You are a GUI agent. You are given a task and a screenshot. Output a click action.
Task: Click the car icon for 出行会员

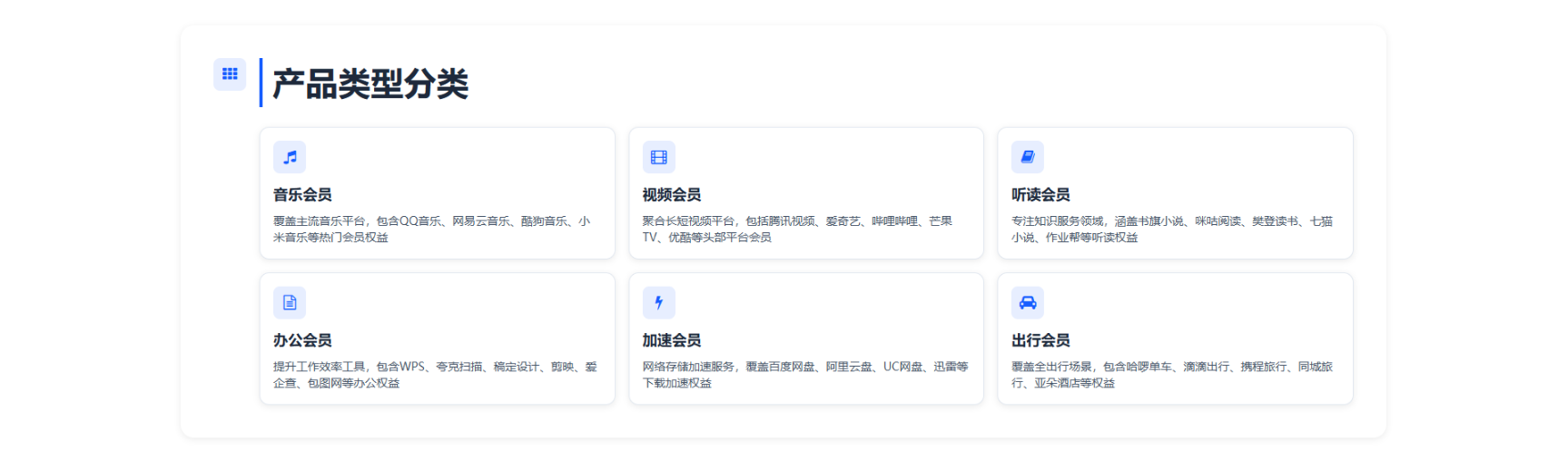point(1027,302)
